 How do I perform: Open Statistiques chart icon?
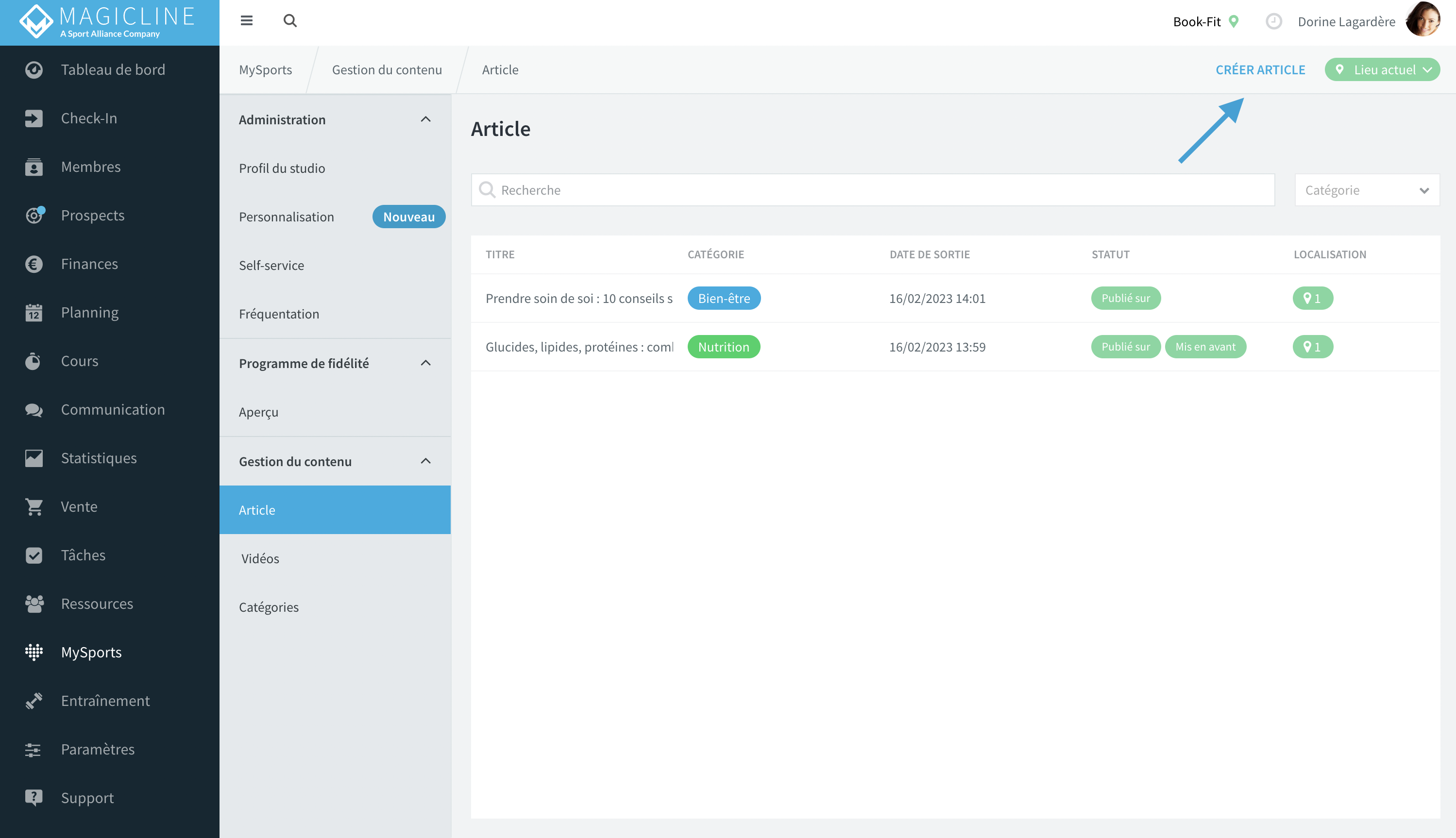pos(34,458)
